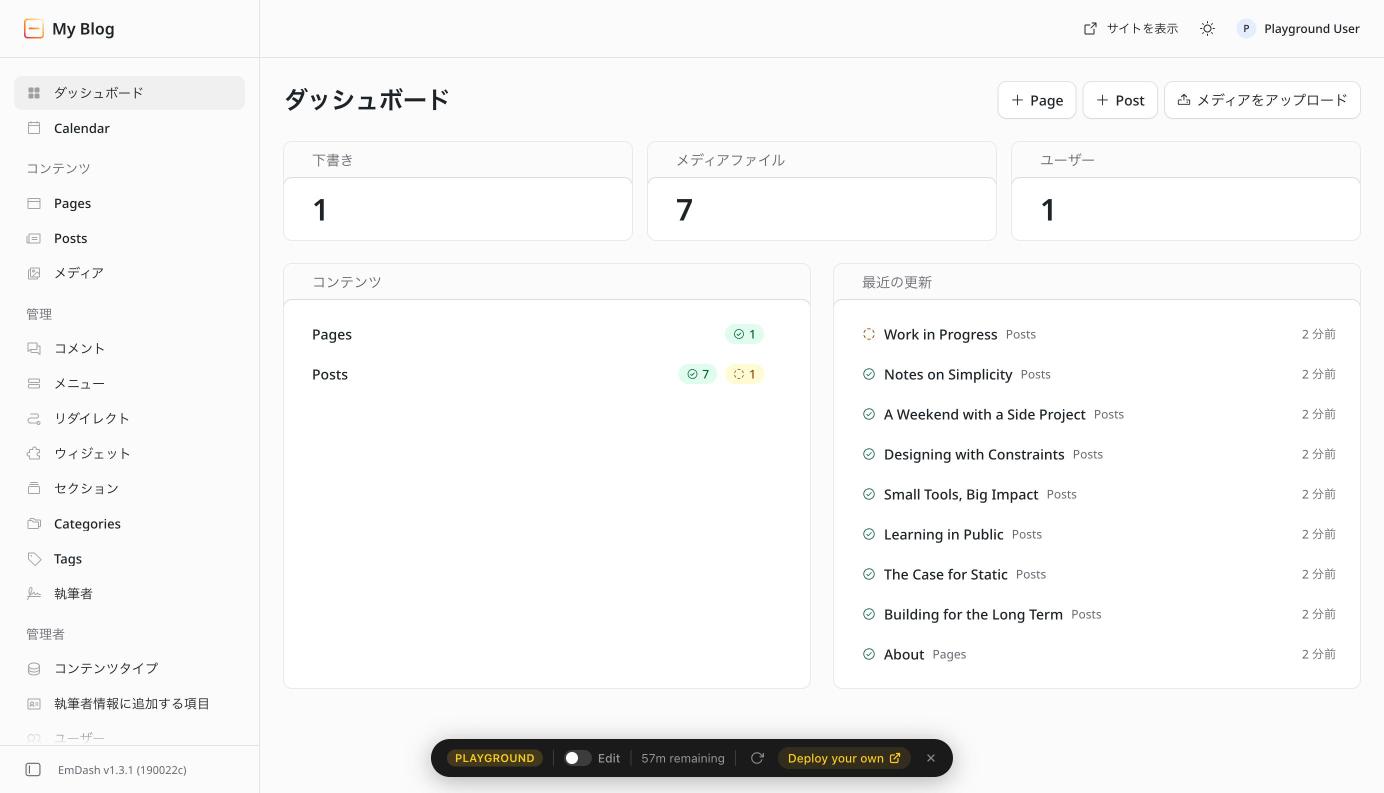
Task: Click the Pages row in コンテンツ card
Action: tap(547, 334)
